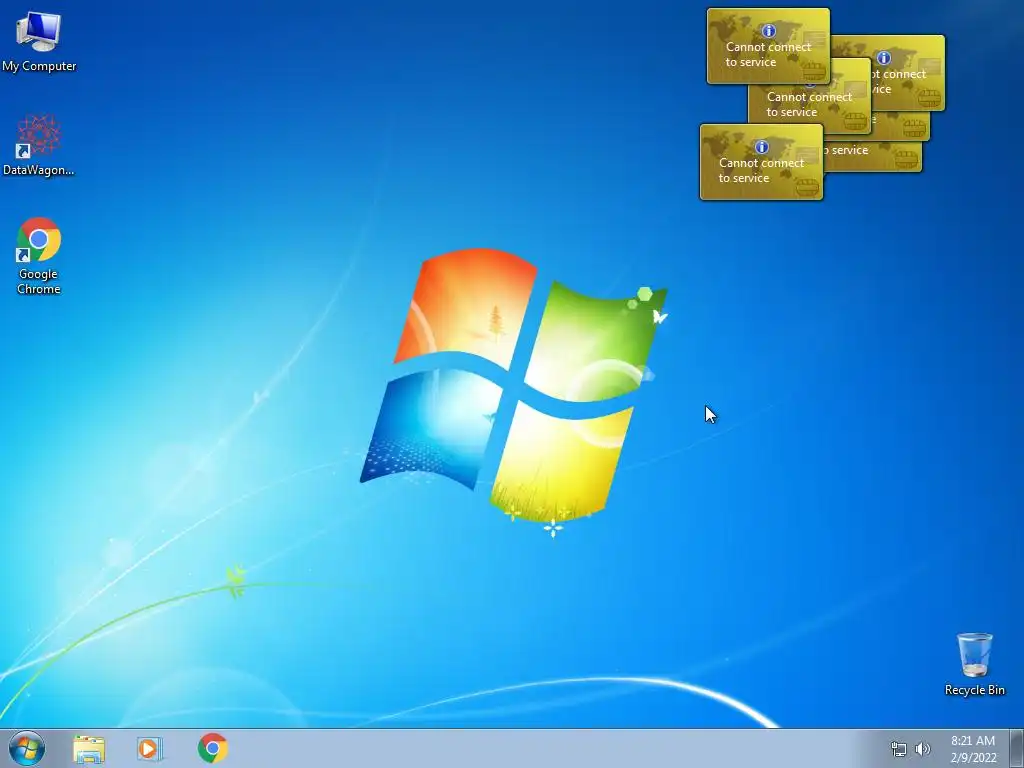Open the Windows Start menu orb
The height and width of the screenshot is (768, 1024).
point(27,748)
